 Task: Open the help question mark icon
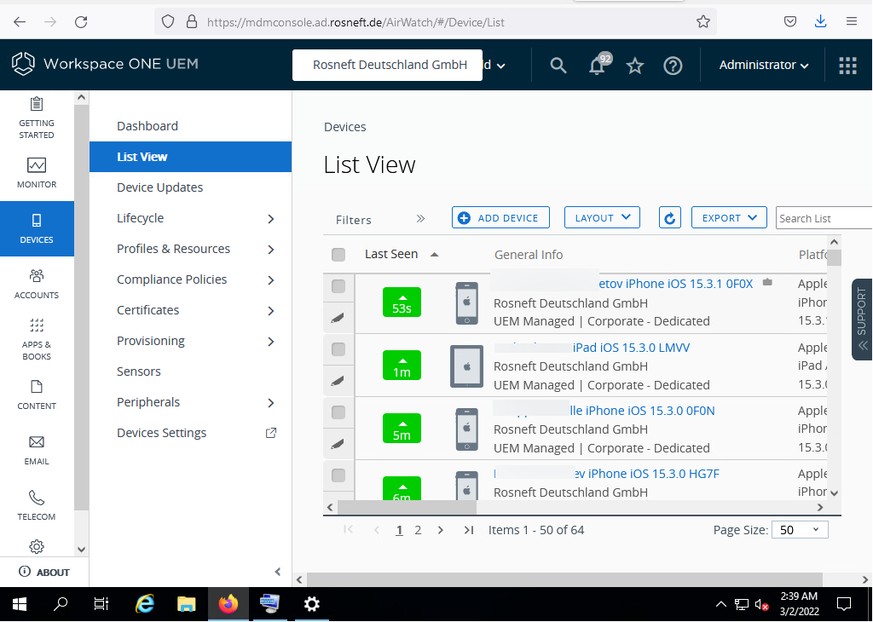pyautogui.click(x=673, y=65)
